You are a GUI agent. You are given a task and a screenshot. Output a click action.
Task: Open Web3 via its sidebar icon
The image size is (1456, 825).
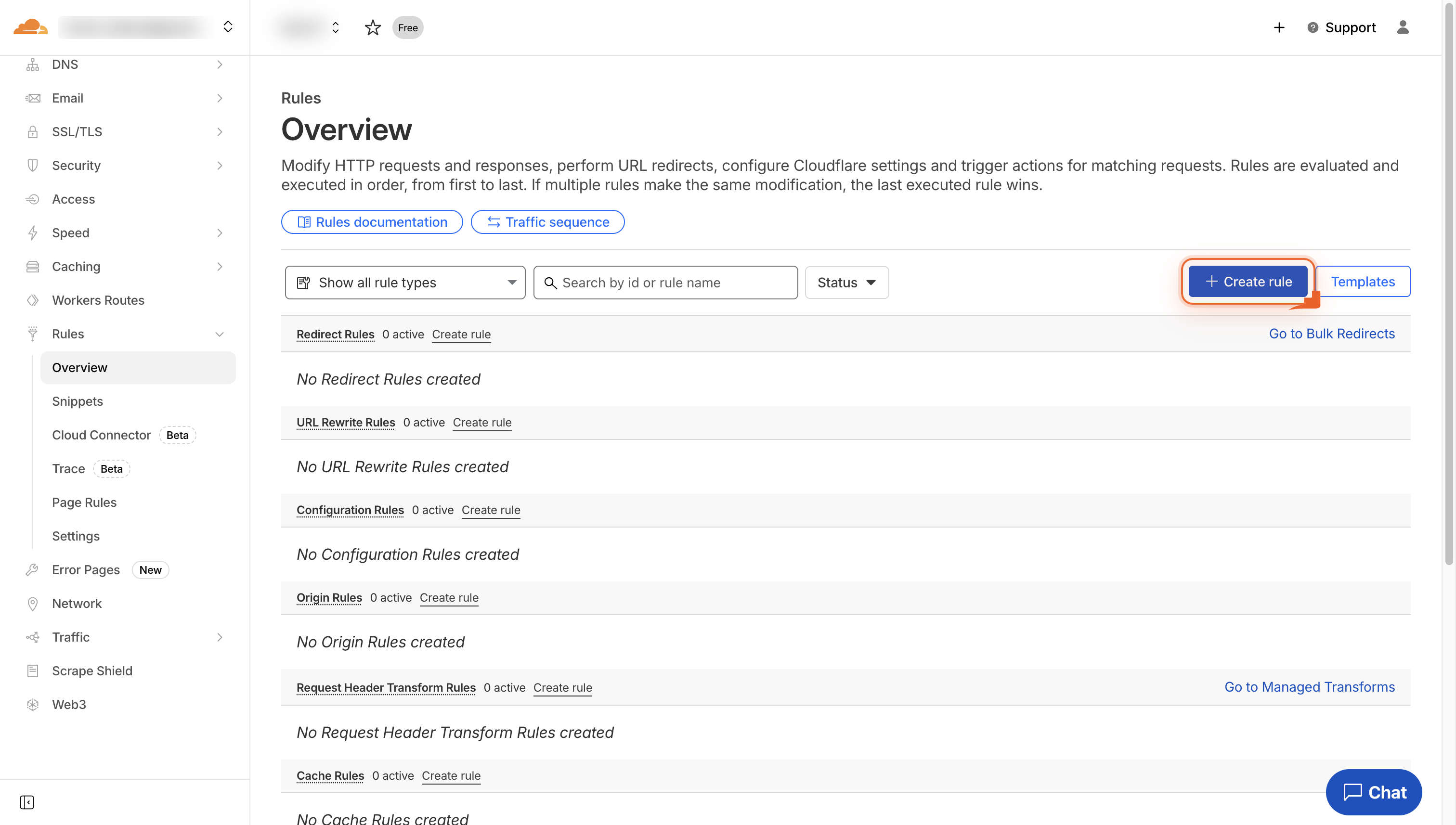click(x=32, y=704)
